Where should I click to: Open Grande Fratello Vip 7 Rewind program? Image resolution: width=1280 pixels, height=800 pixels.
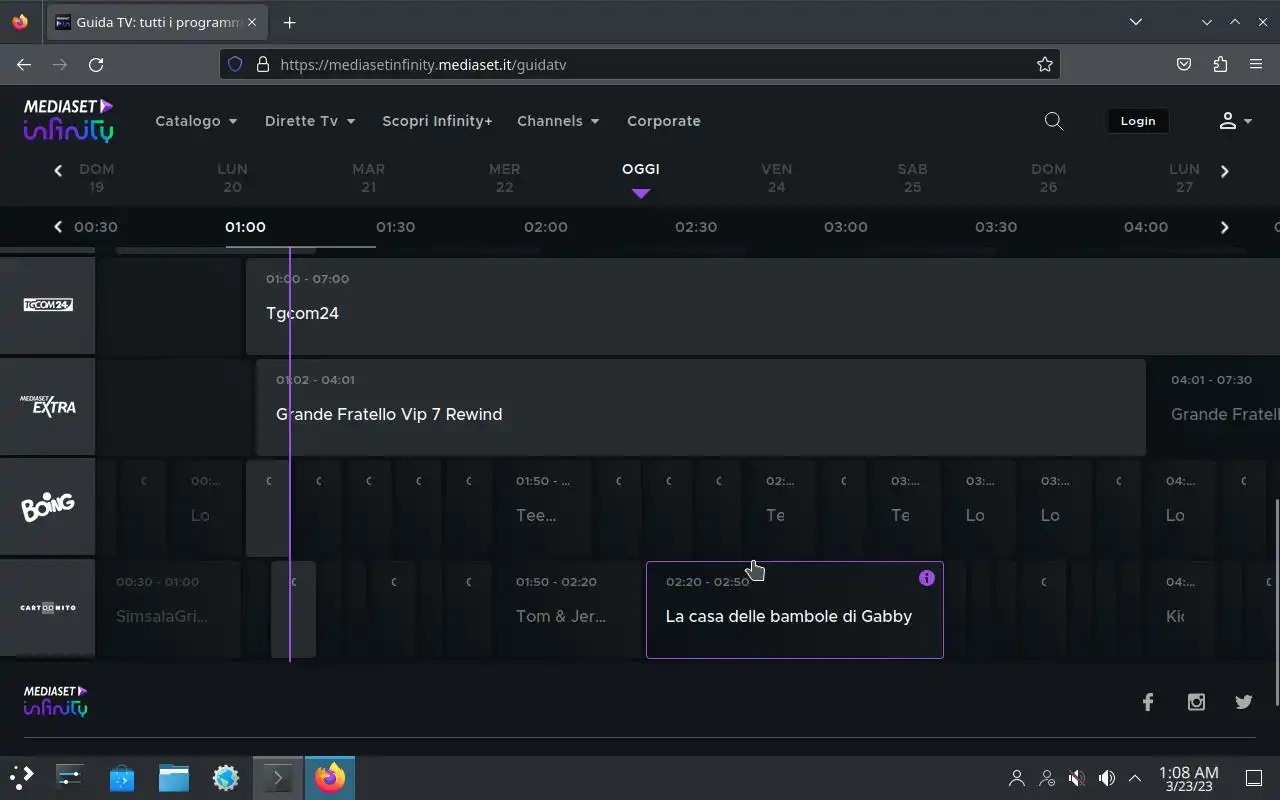[x=701, y=407]
